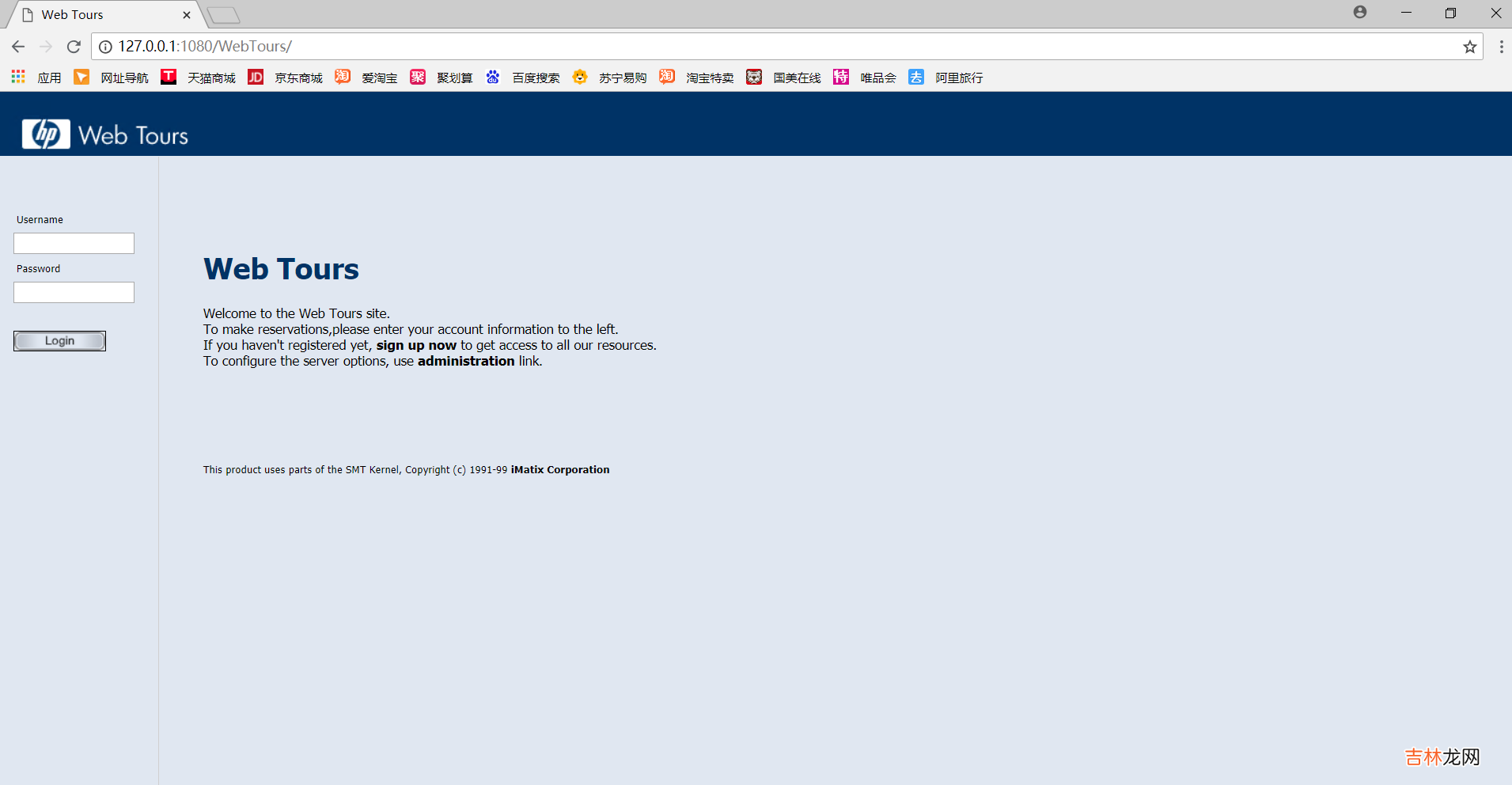The image size is (1512, 785).
Task: Focus the Password input field
Action: coord(74,293)
